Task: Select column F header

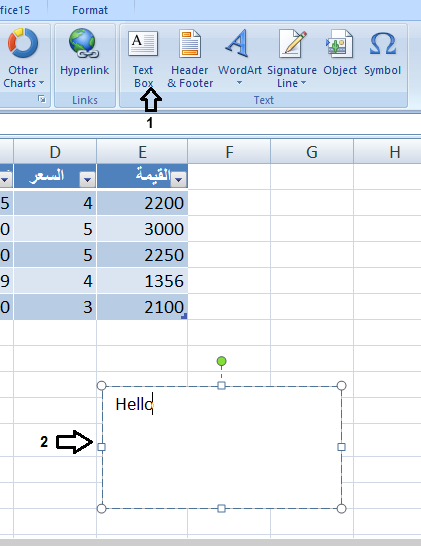Action: tap(229, 152)
